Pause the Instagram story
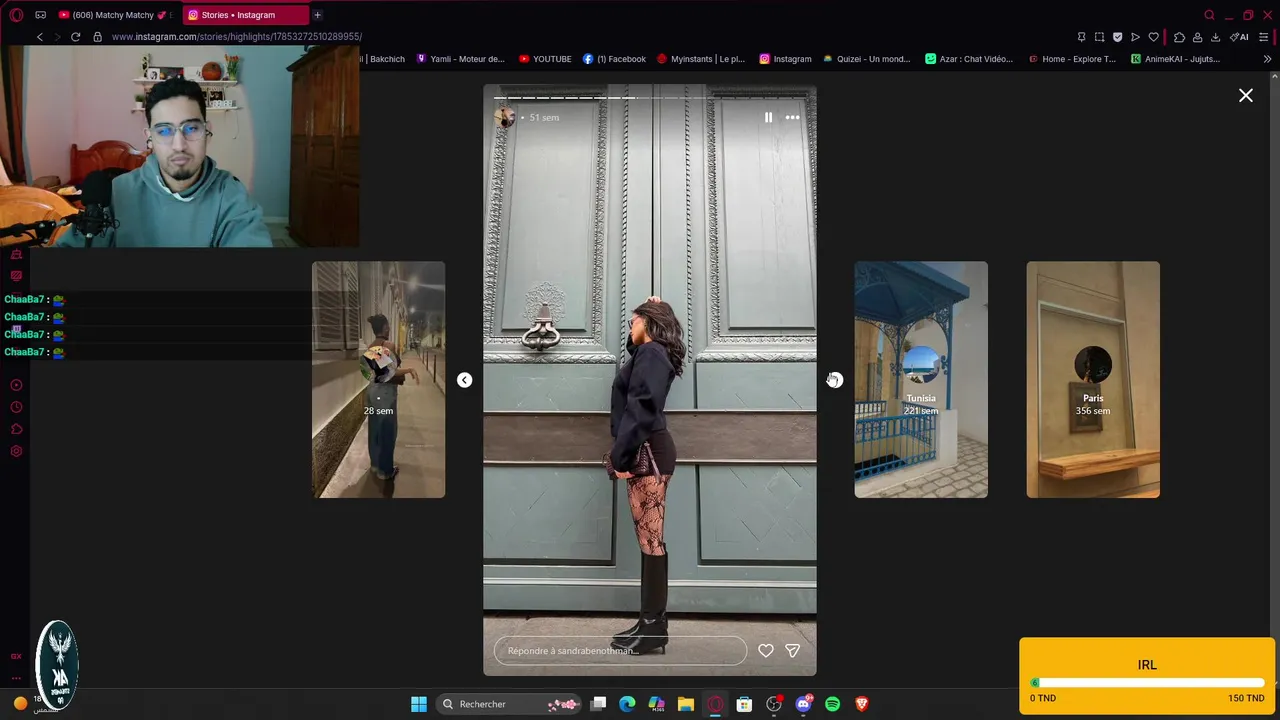Image resolution: width=1280 pixels, height=720 pixels. click(768, 117)
